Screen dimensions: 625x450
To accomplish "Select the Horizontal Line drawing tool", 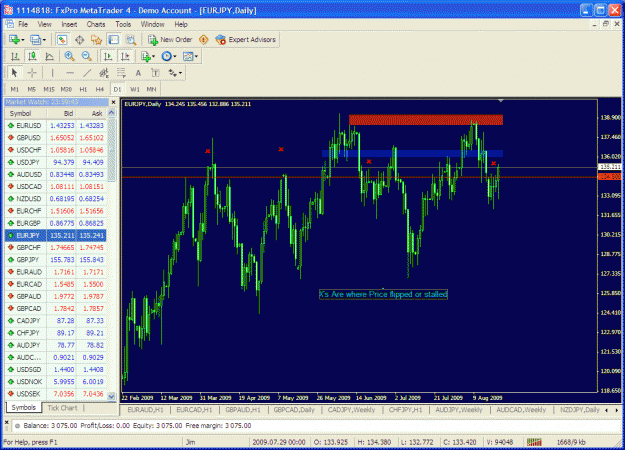I will [x=70, y=73].
